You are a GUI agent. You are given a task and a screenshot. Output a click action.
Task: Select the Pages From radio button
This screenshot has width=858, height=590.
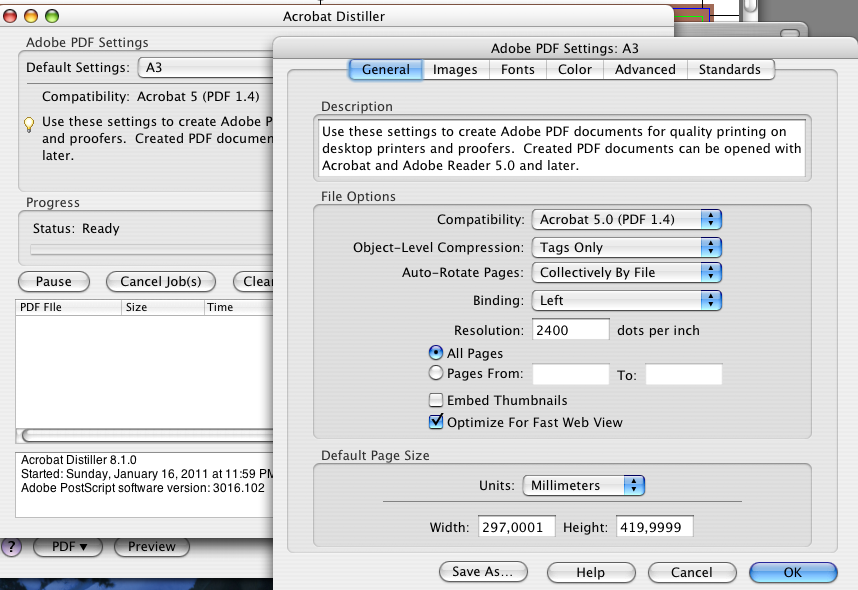pos(436,373)
